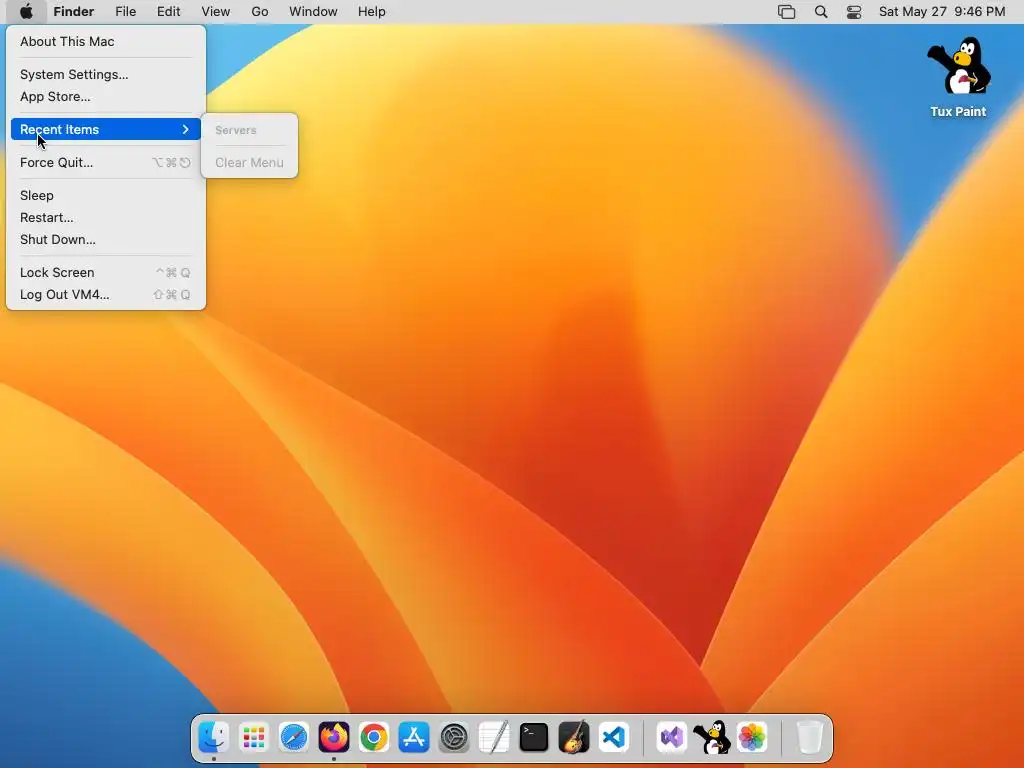
Task: Select Tux Paint desktop icon
Action: [x=958, y=77]
